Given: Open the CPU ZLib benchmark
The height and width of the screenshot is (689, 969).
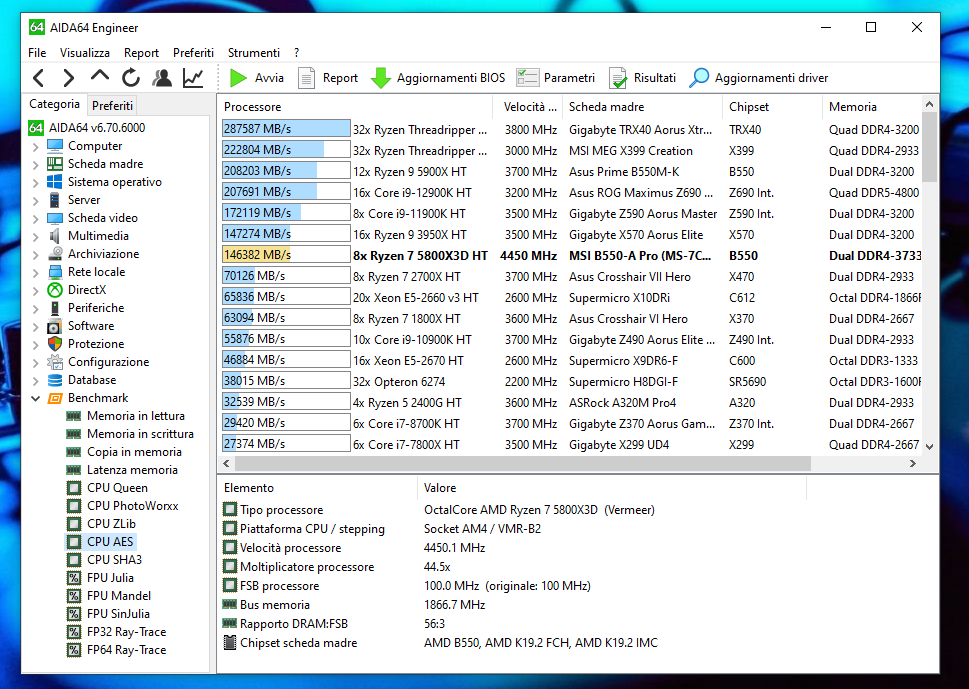Looking at the screenshot, I should point(111,523).
